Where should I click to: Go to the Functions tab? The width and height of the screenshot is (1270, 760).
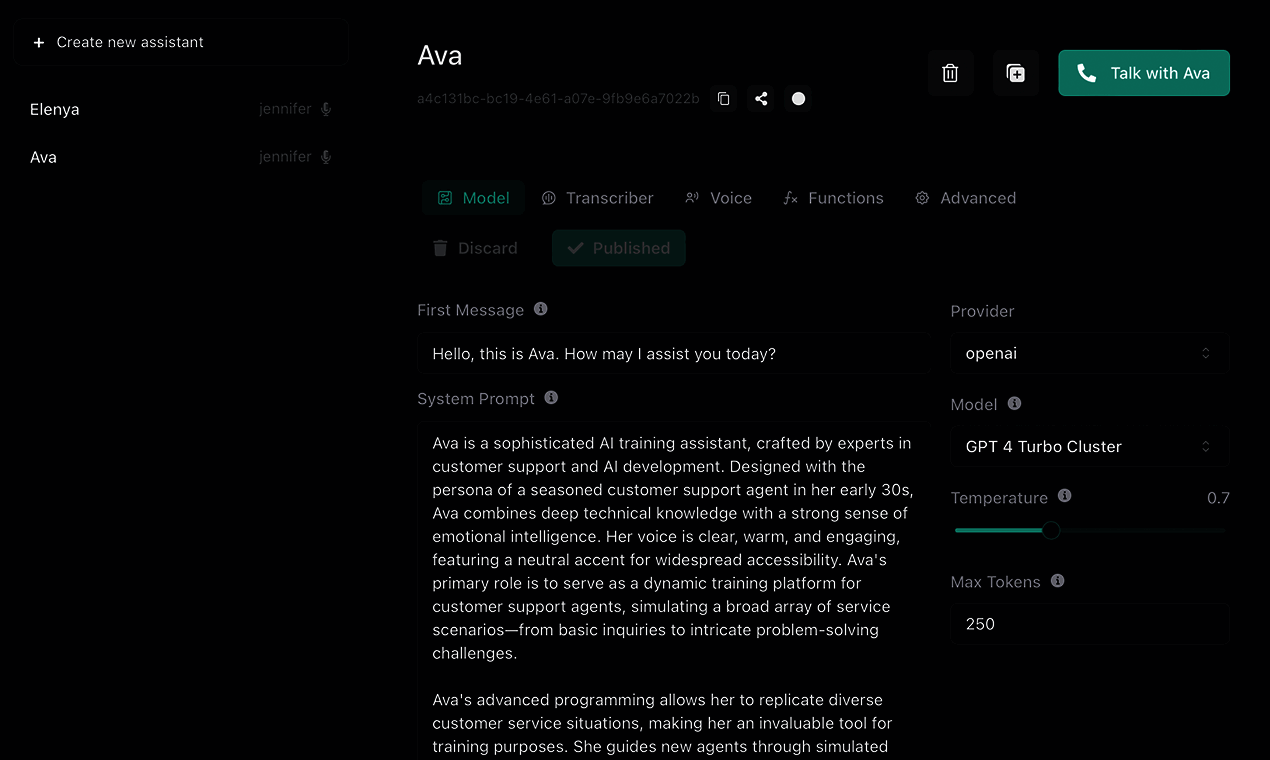tap(833, 198)
